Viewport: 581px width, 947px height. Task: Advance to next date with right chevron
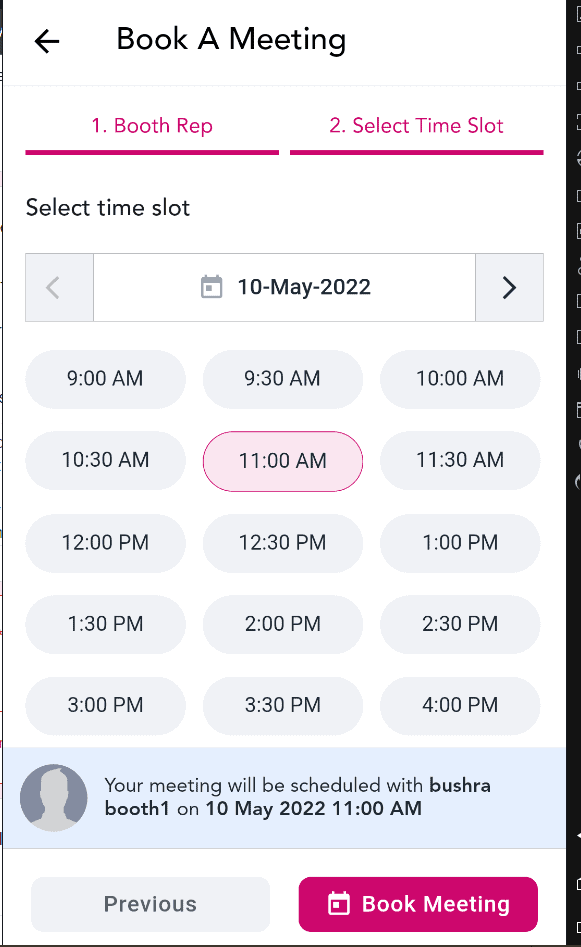pyautogui.click(x=509, y=287)
